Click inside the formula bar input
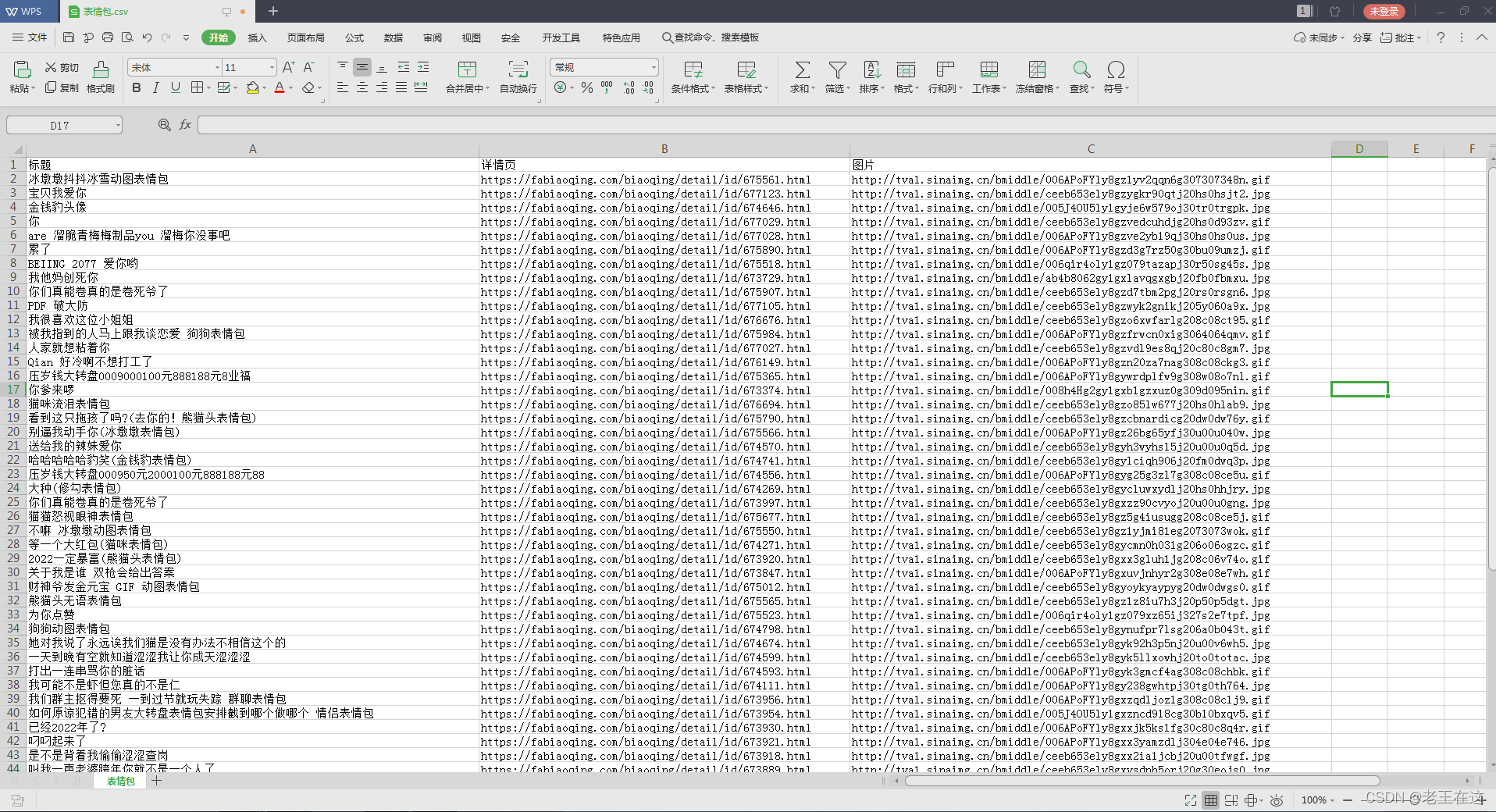The image size is (1496, 812). (846, 125)
